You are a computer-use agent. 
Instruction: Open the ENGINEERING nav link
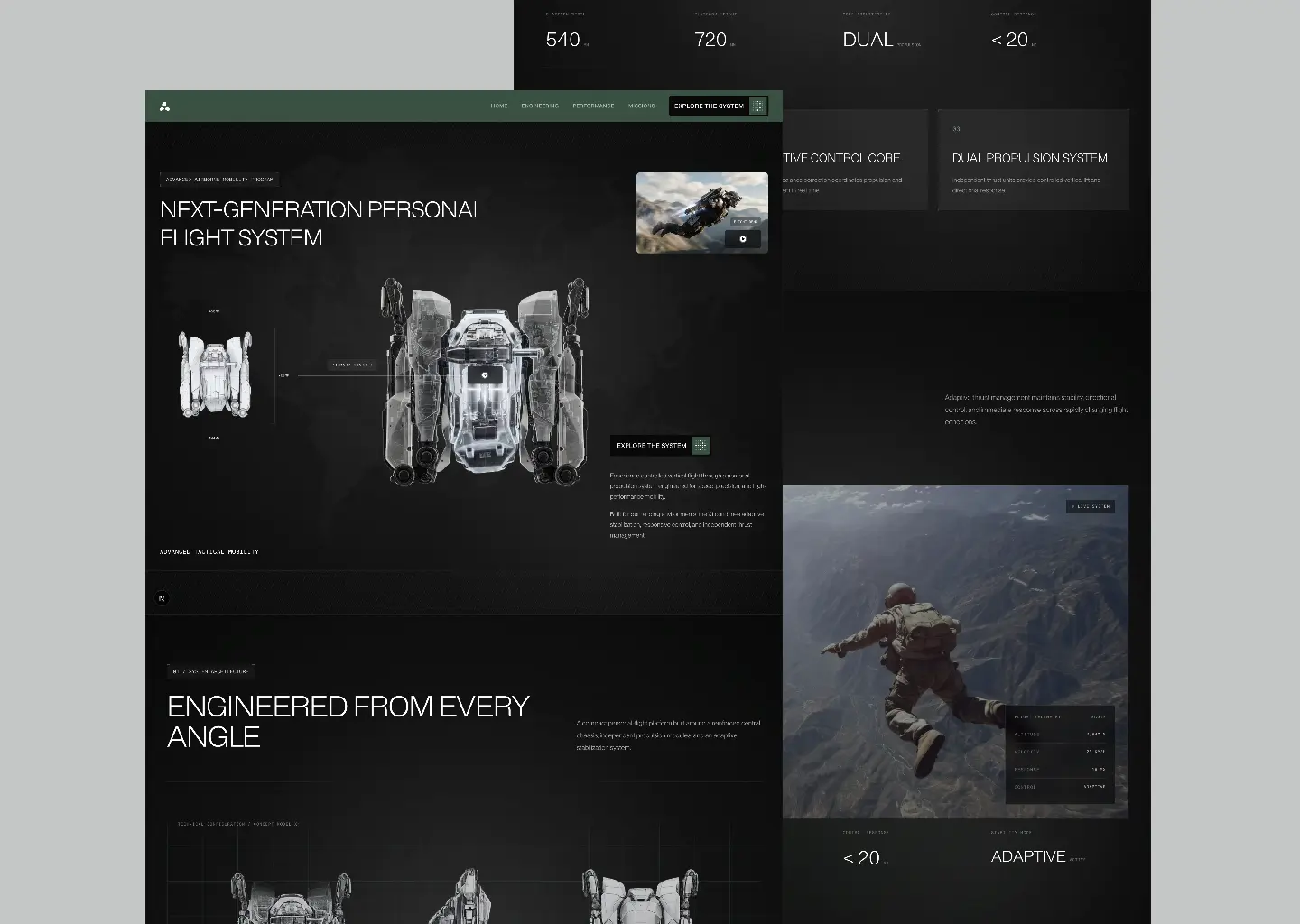click(x=540, y=106)
